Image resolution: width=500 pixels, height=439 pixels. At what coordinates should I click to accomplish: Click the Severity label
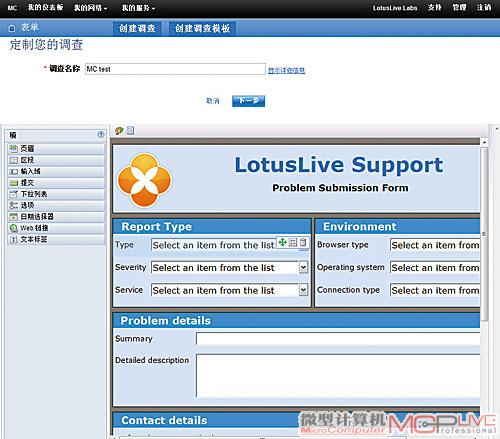point(131,267)
